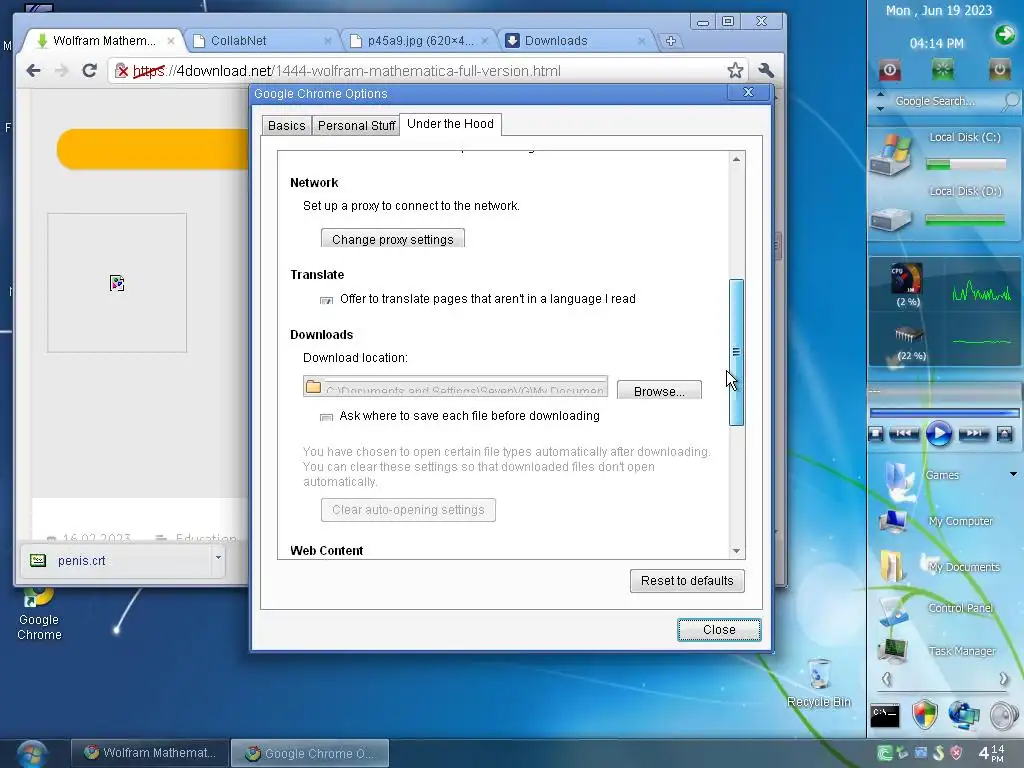The height and width of the screenshot is (768, 1024).
Task: Switch to the Personal Stuff tab
Action: point(357,125)
